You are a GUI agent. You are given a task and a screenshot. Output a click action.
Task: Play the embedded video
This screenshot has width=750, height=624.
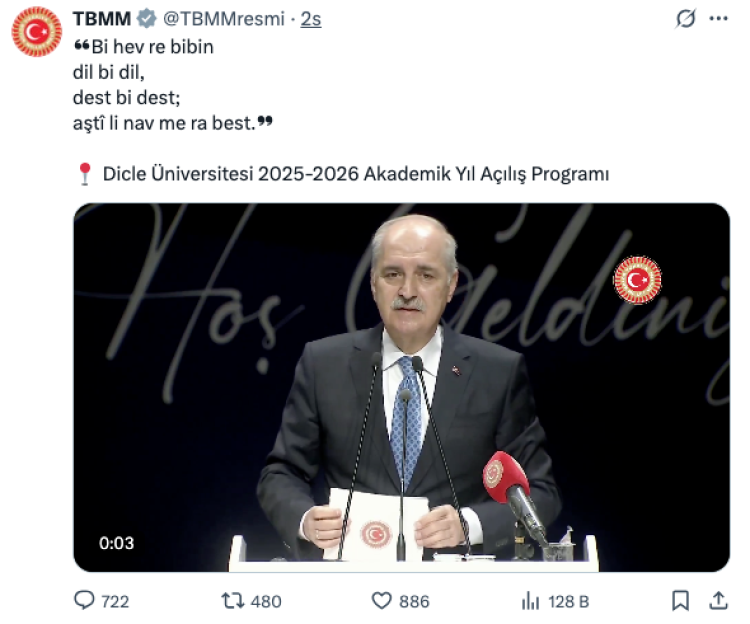(402, 387)
